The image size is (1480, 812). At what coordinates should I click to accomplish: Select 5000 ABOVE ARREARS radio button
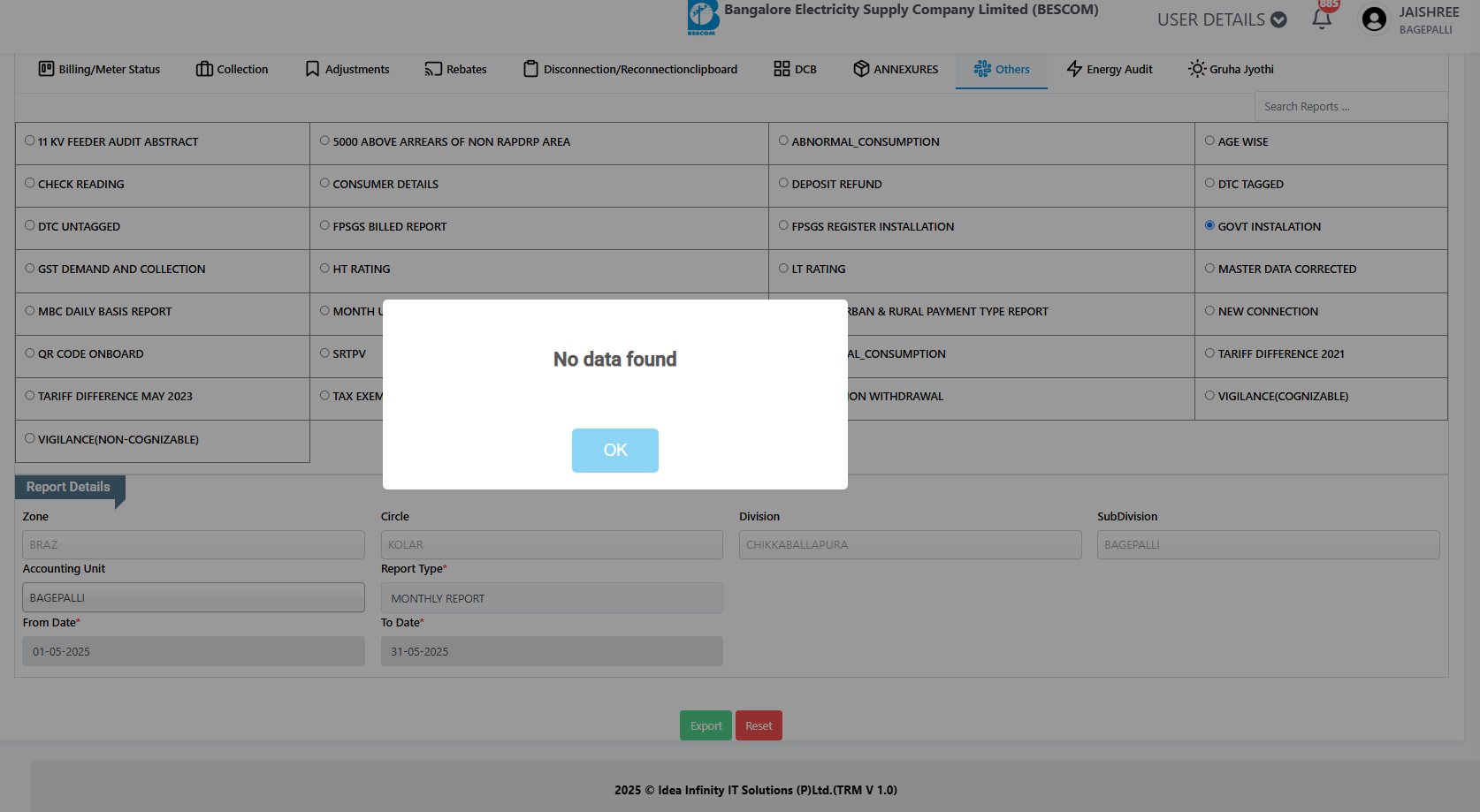pyautogui.click(x=324, y=140)
